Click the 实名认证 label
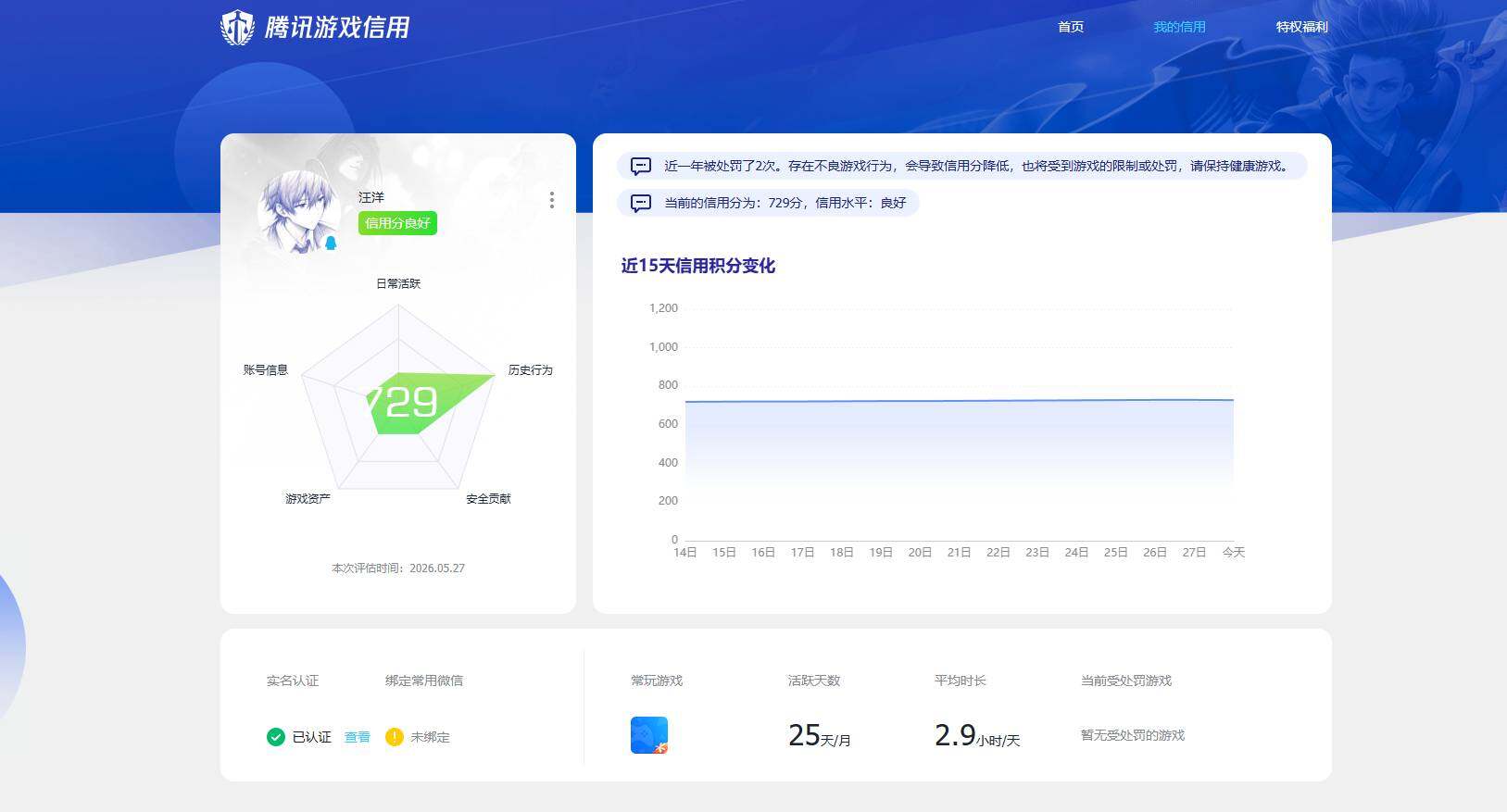This screenshot has height=812, width=1507. [293, 681]
